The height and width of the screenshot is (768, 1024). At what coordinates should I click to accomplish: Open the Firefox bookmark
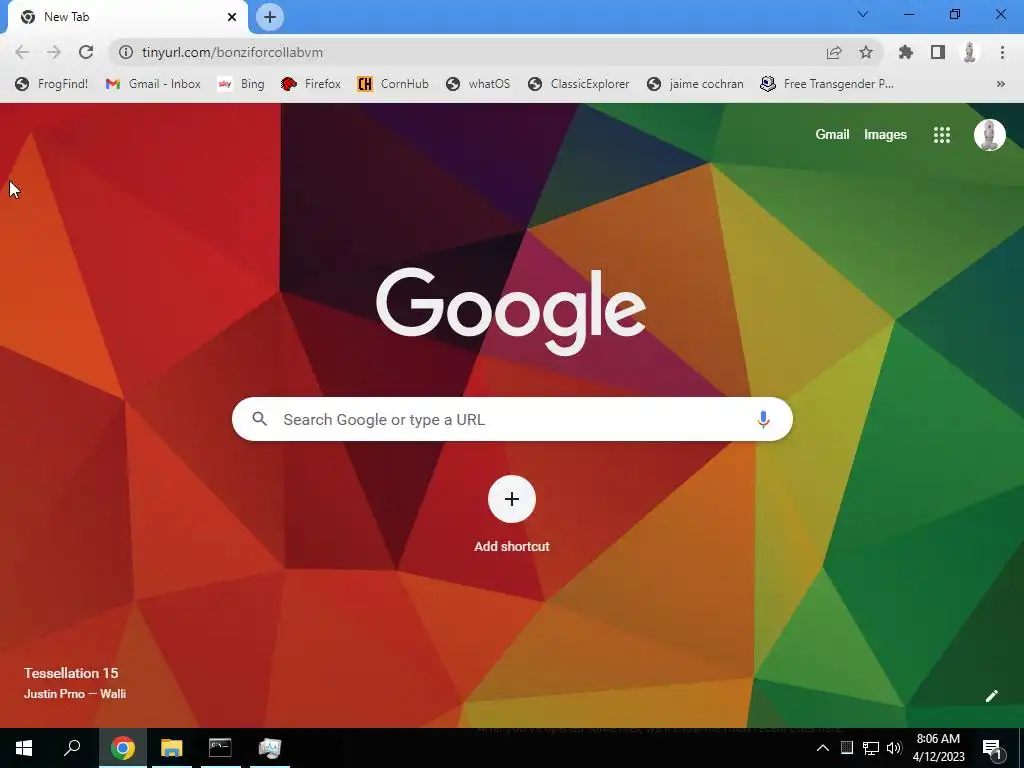click(x=311, y=84)
